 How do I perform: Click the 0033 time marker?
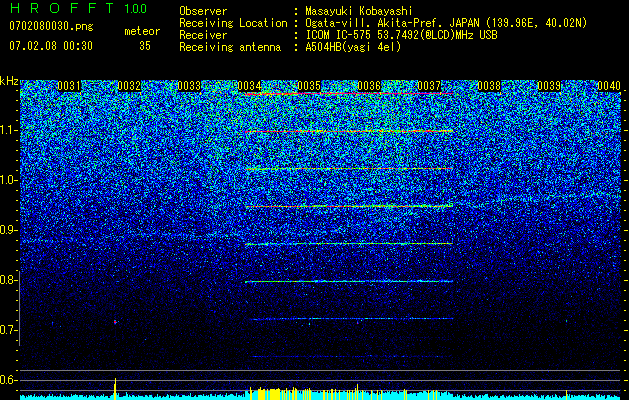tap(189, 86)
